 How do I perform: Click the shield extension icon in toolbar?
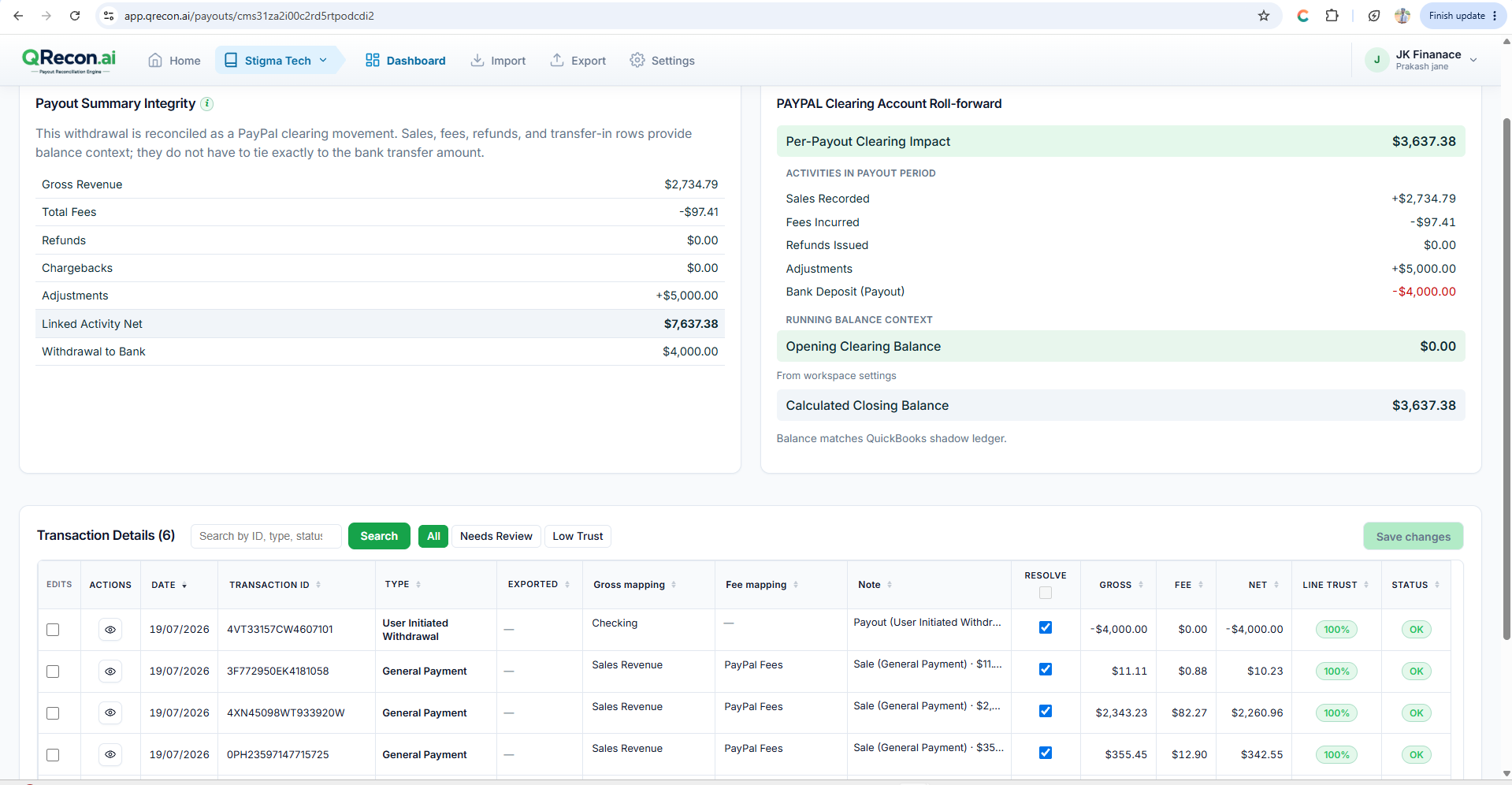click(1374, 16)
